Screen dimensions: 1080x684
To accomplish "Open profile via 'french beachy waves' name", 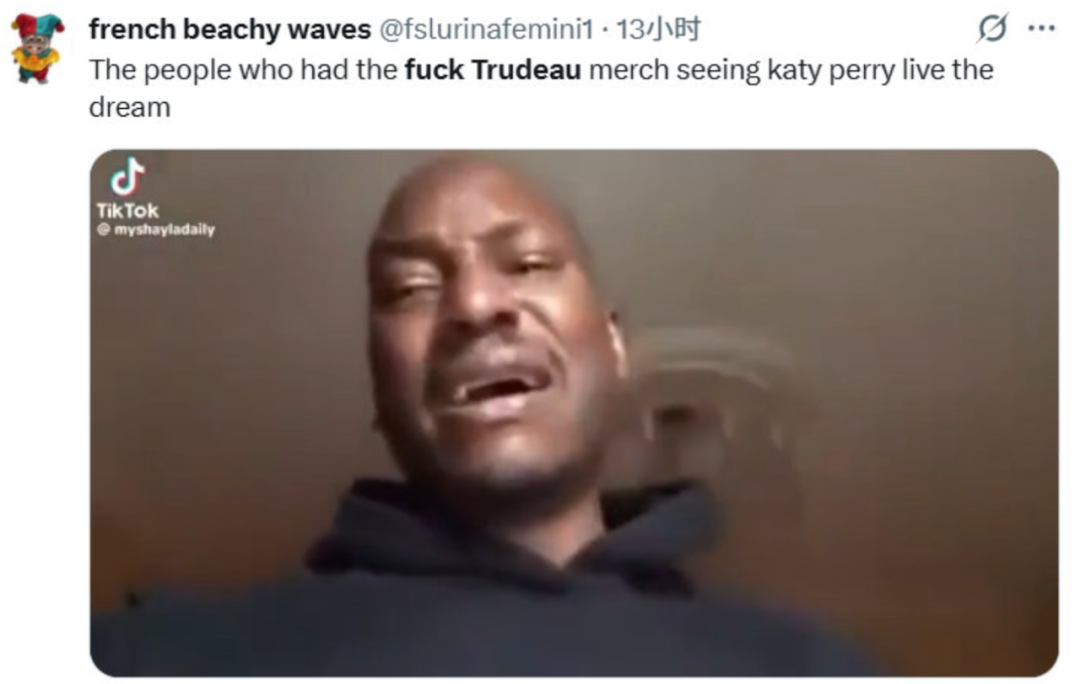I will click(230, 29).
